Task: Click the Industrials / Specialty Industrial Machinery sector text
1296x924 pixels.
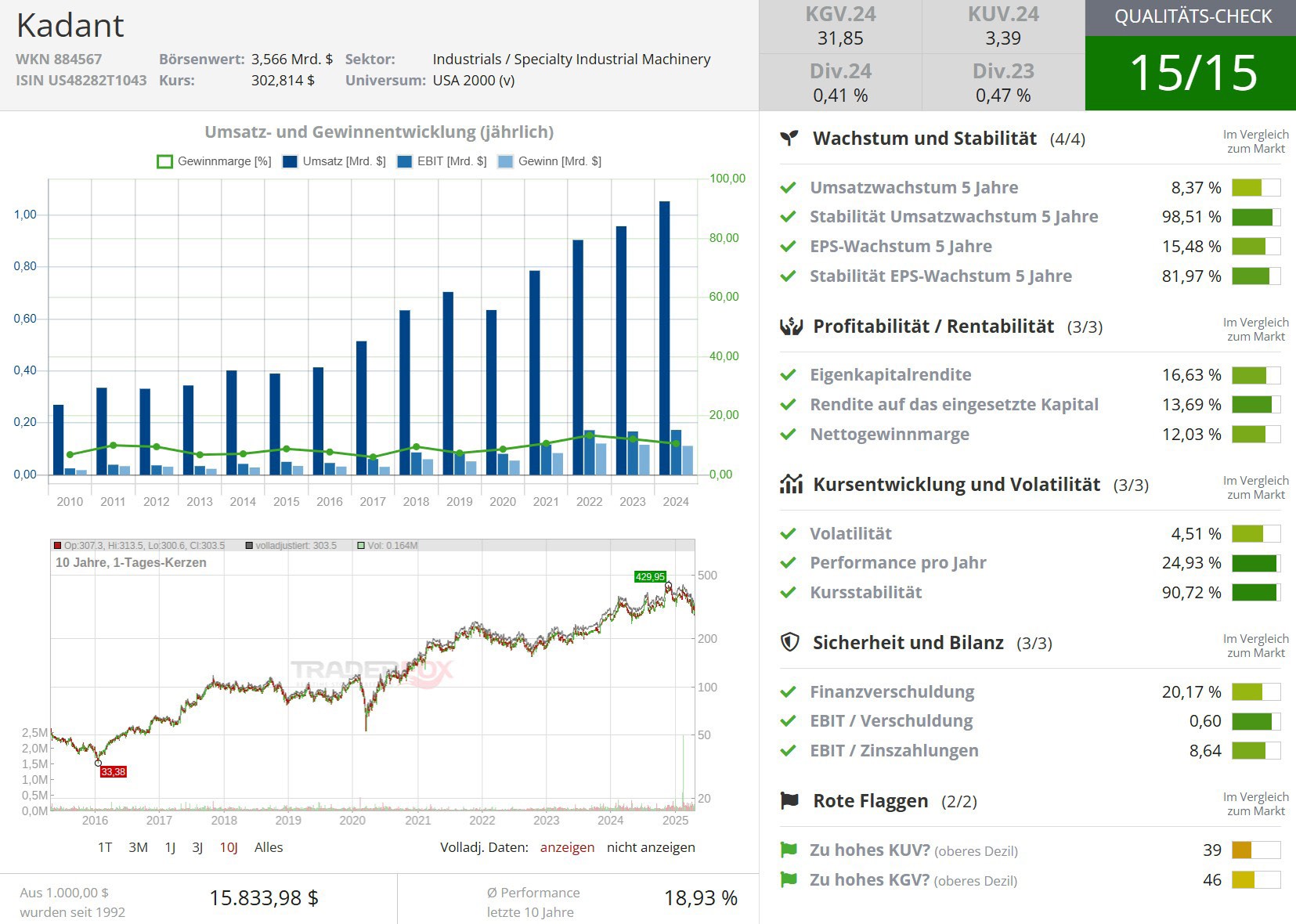Action: coord(572,60)
